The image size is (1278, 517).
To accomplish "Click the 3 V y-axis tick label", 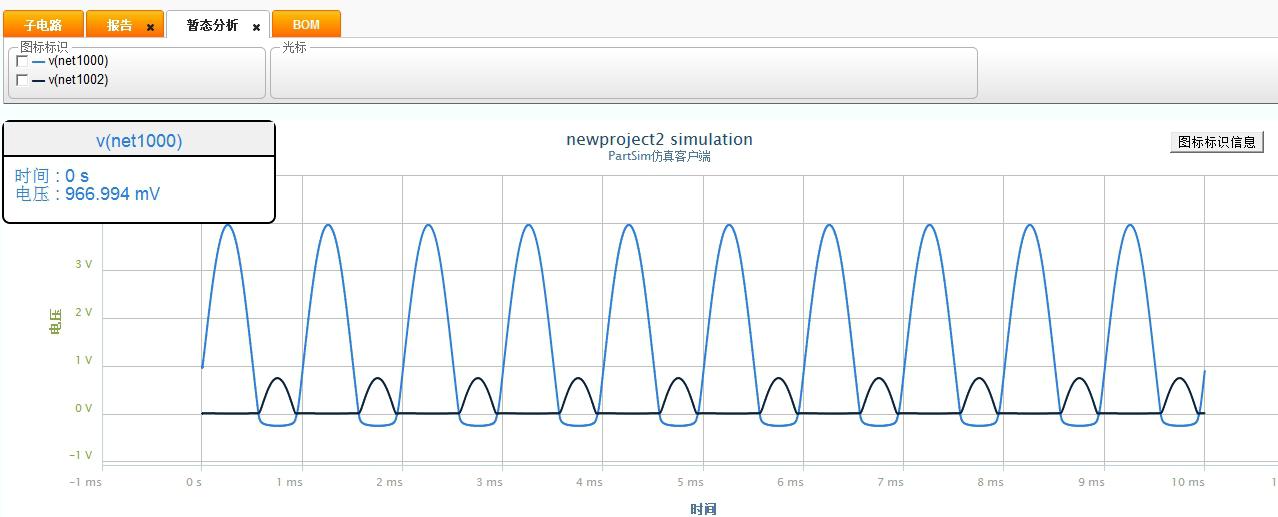I will coord(83,265).
